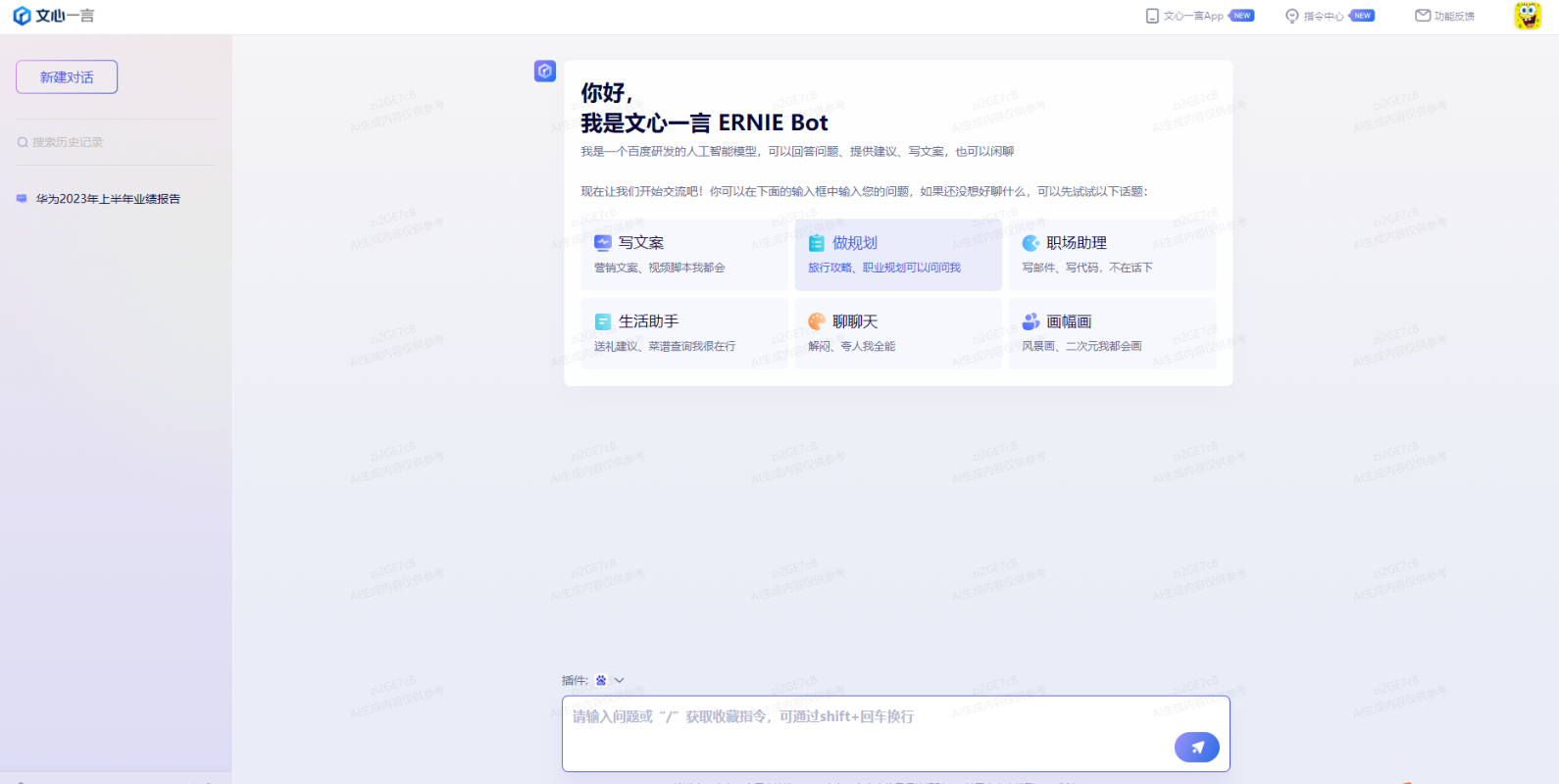Viewport: 1559px width, 784px height.
Task: Click the 文心一言App phone icon
Action: pos(1152,16)
